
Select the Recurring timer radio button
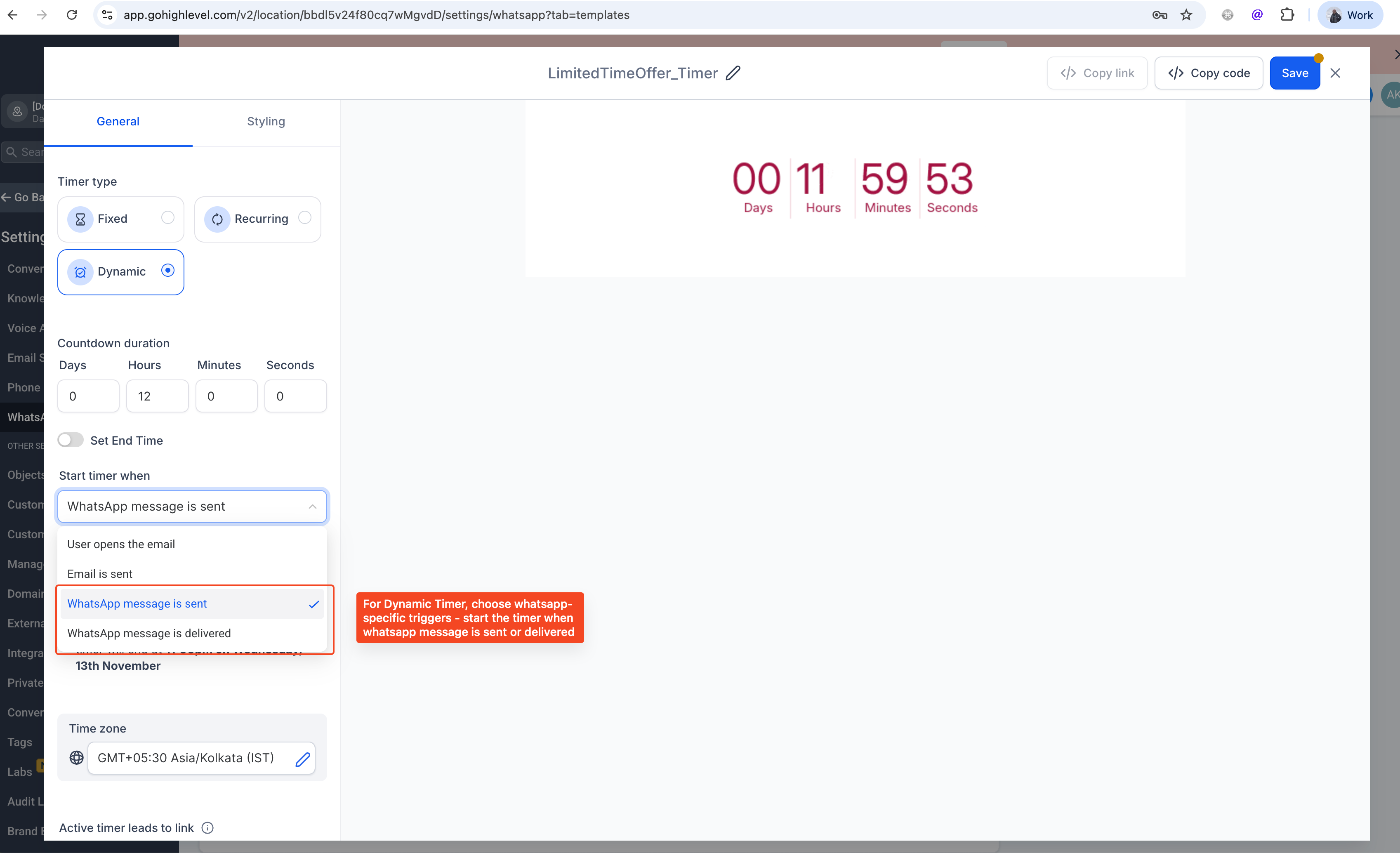pyautogui.click(x=304, y=218)
